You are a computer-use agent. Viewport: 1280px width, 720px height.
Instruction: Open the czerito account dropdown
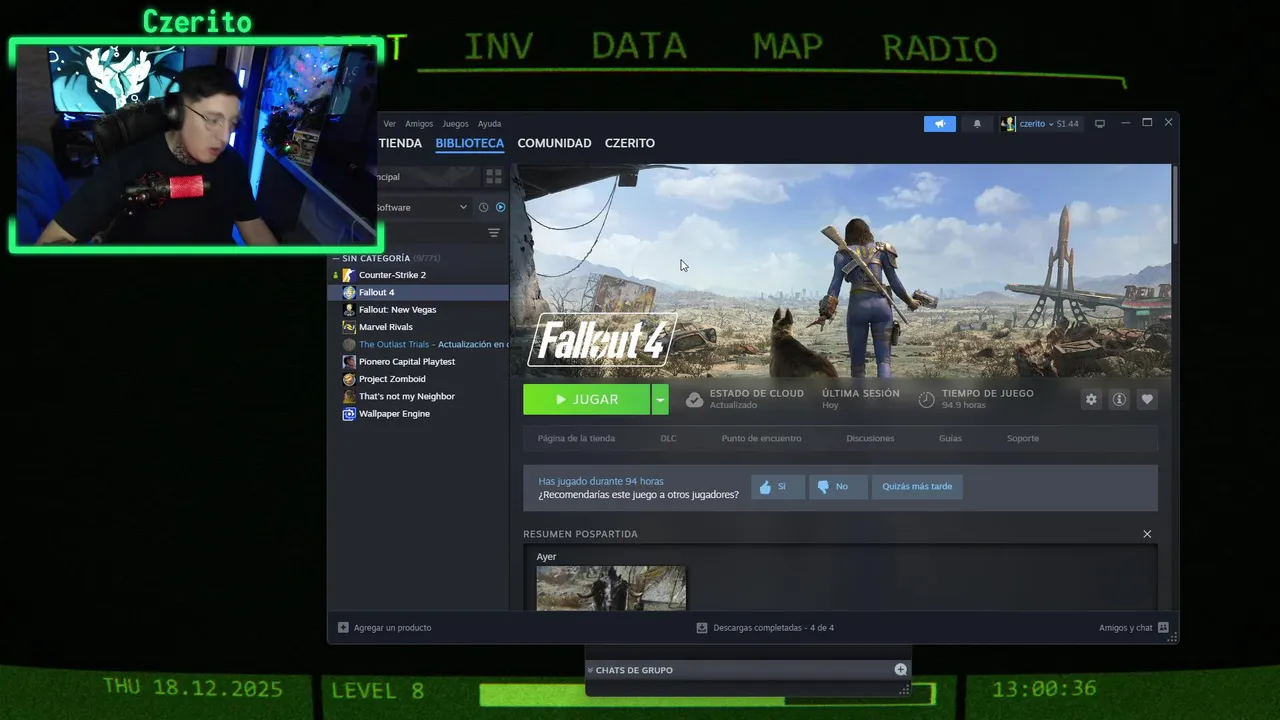tap(1049, 124)
